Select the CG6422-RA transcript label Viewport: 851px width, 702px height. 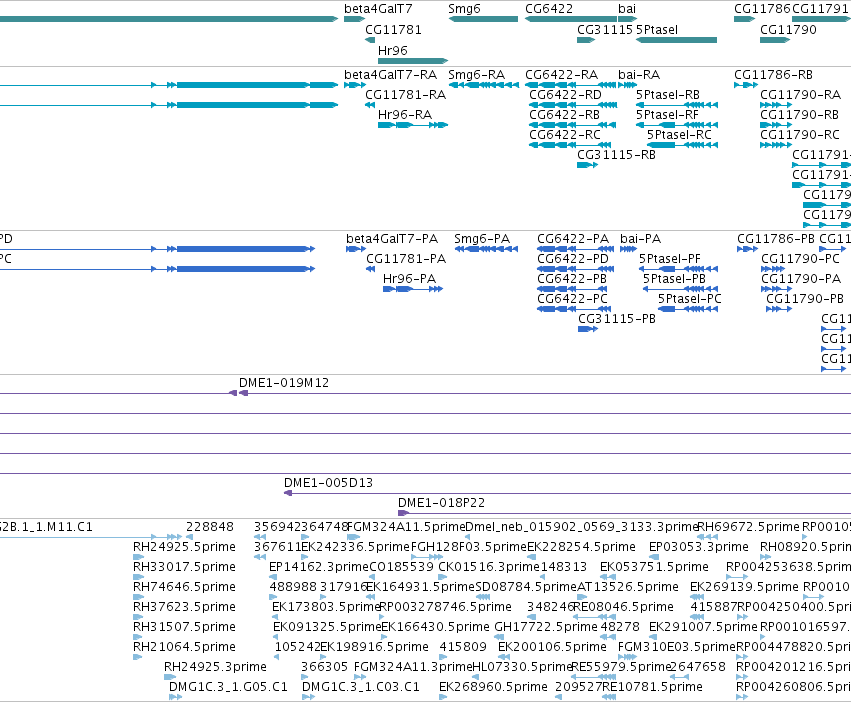(562, 74)
